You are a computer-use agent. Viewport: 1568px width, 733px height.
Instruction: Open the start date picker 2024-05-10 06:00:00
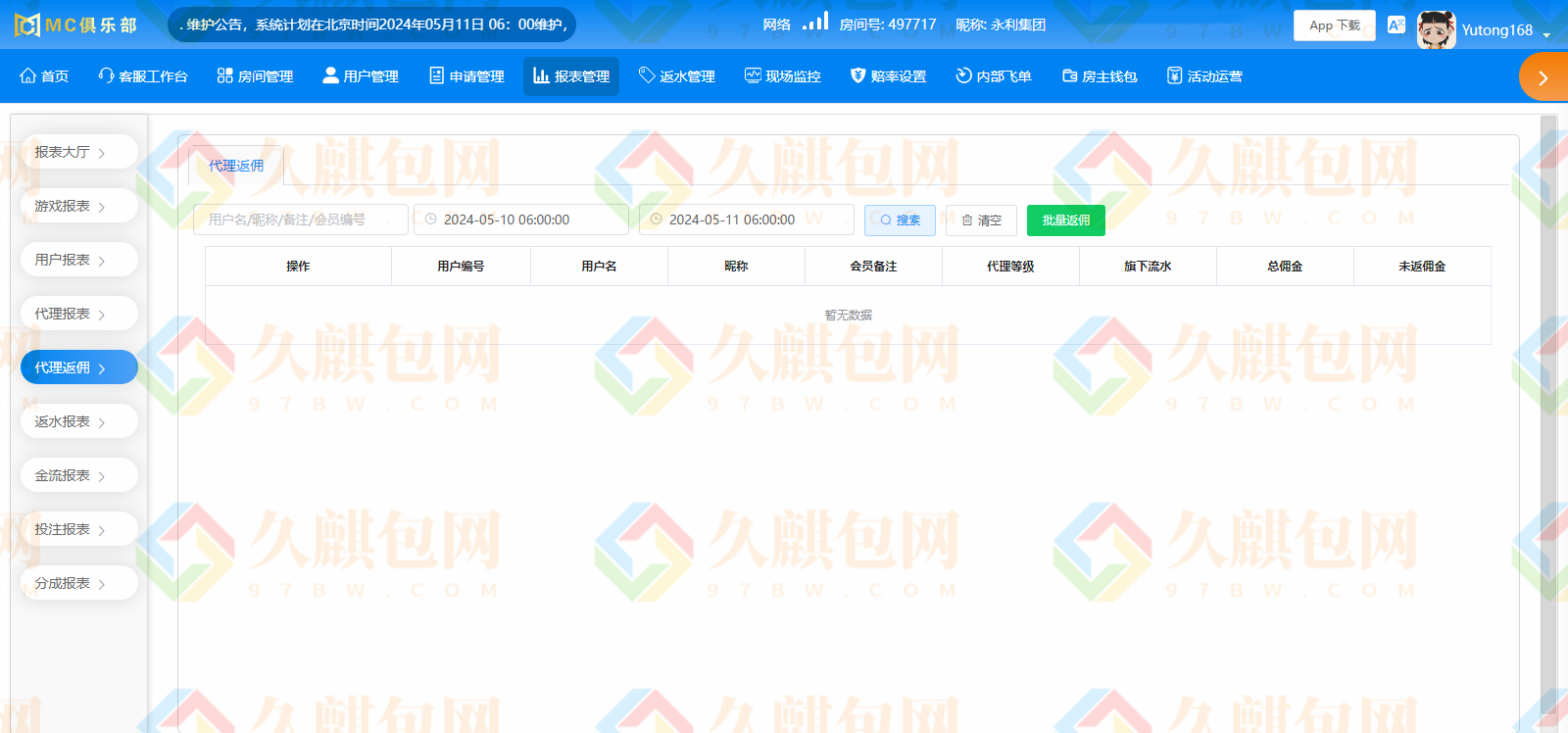(521, 220)
